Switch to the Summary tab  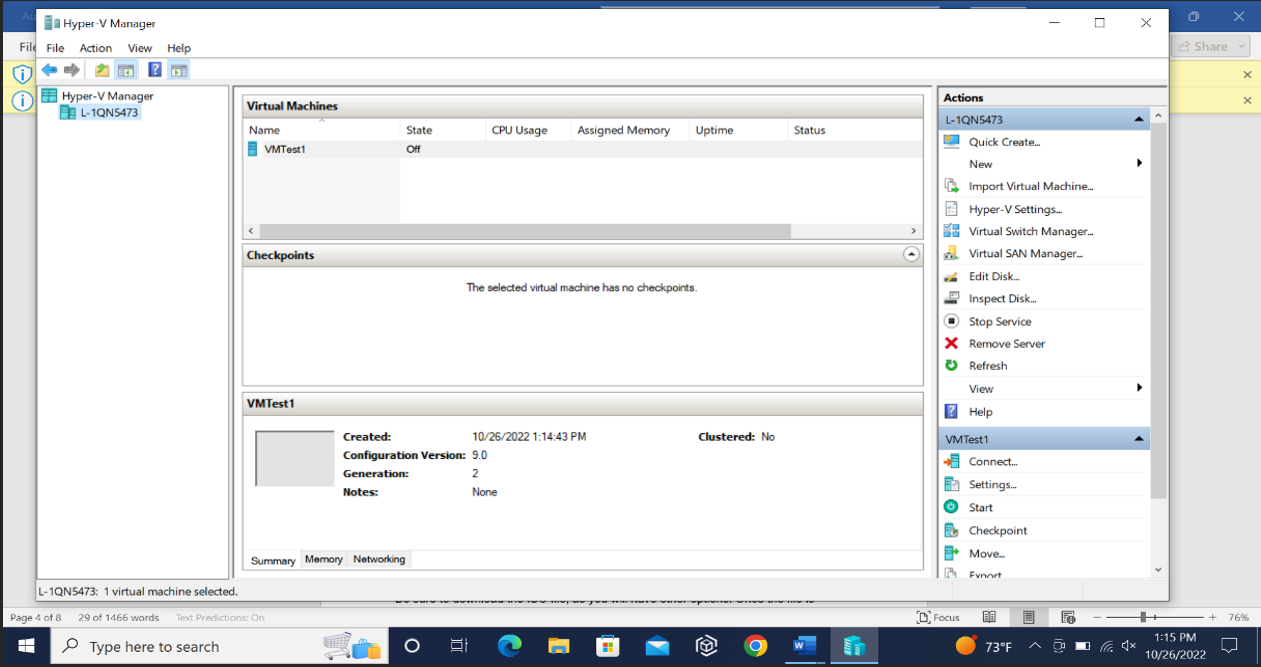pyautogui.click(x=273, y=560)
